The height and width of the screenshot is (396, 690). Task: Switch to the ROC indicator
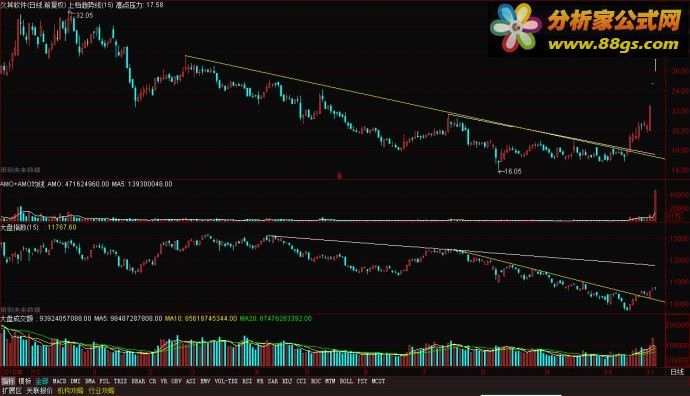(x=316, y=381)
